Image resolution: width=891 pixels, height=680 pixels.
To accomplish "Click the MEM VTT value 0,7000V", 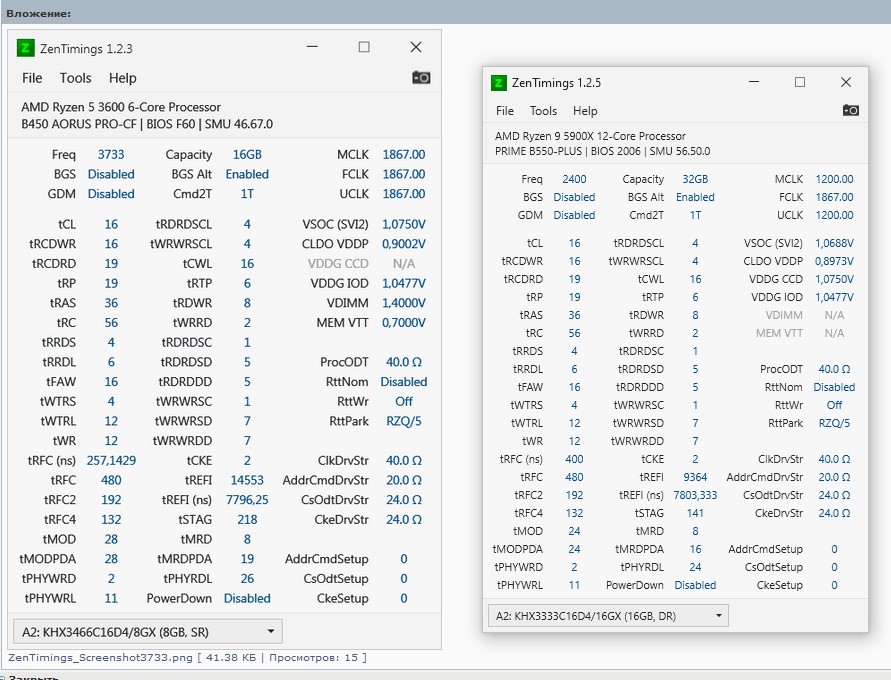I will (x=403, y=323).
